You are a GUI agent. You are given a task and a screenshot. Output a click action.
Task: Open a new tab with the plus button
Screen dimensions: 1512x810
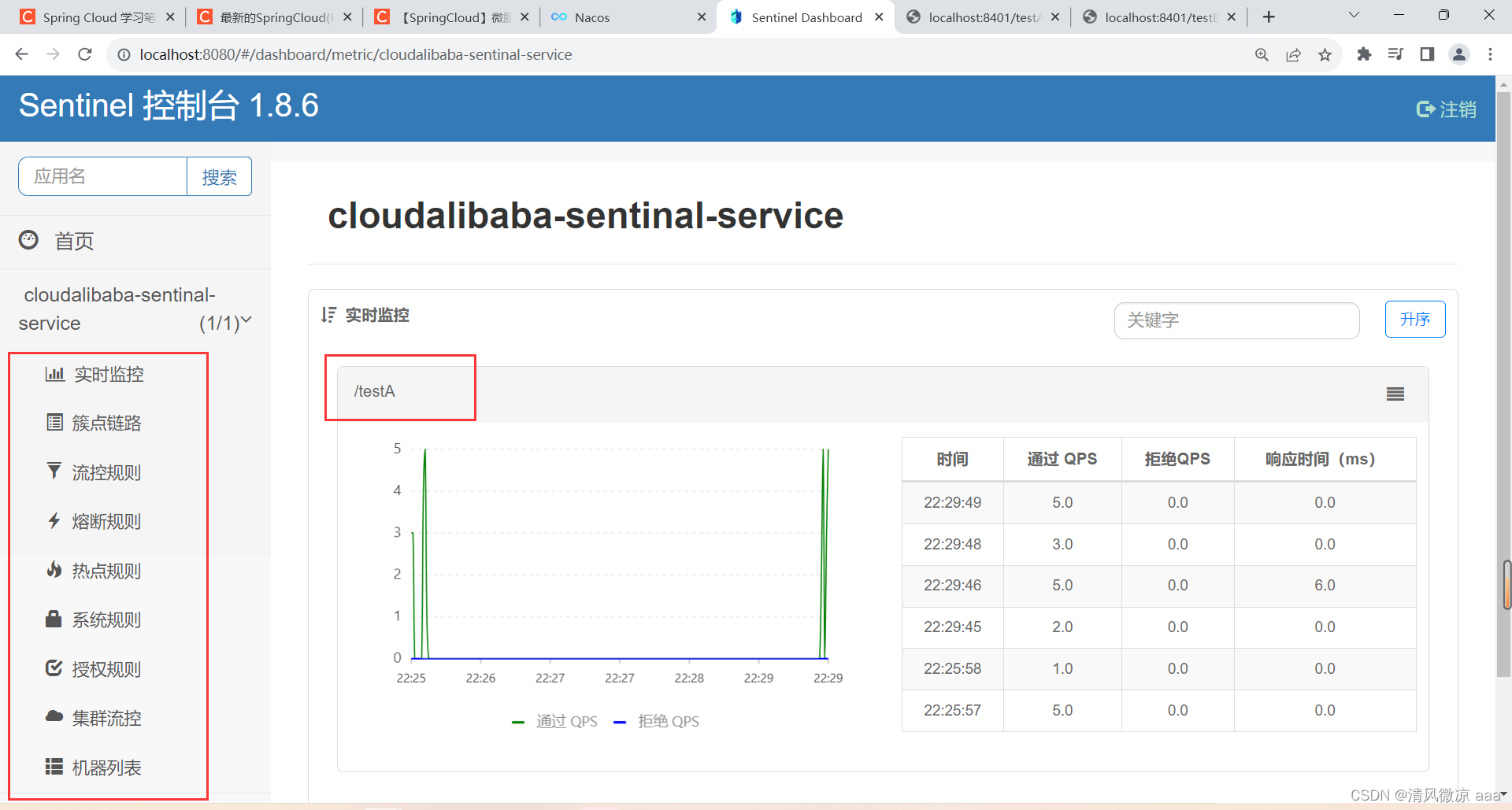point(1269,17)
